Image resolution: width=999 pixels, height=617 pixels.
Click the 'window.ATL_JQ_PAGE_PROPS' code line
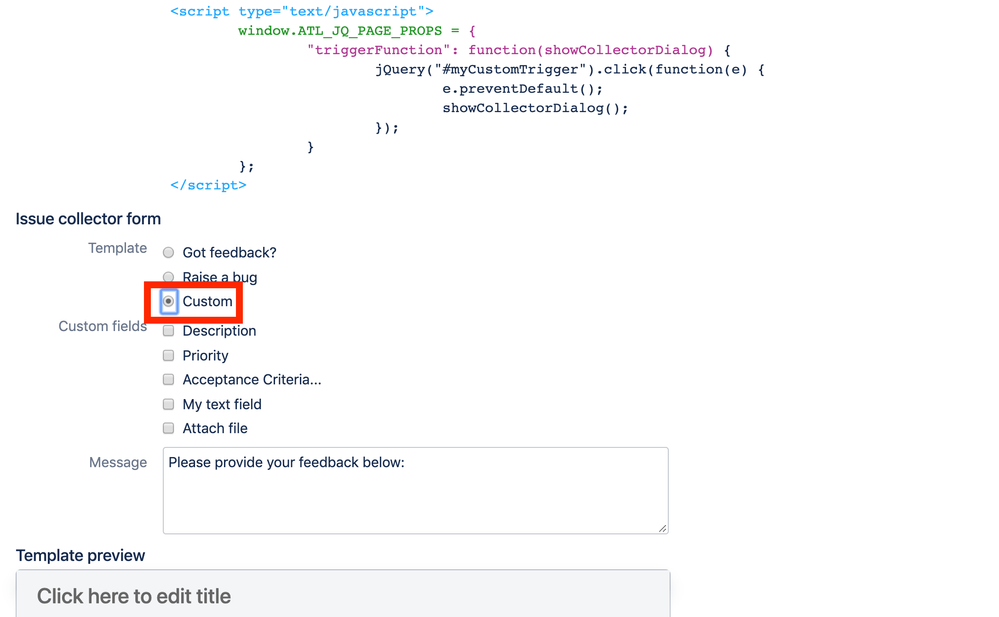tap(357, 31)
